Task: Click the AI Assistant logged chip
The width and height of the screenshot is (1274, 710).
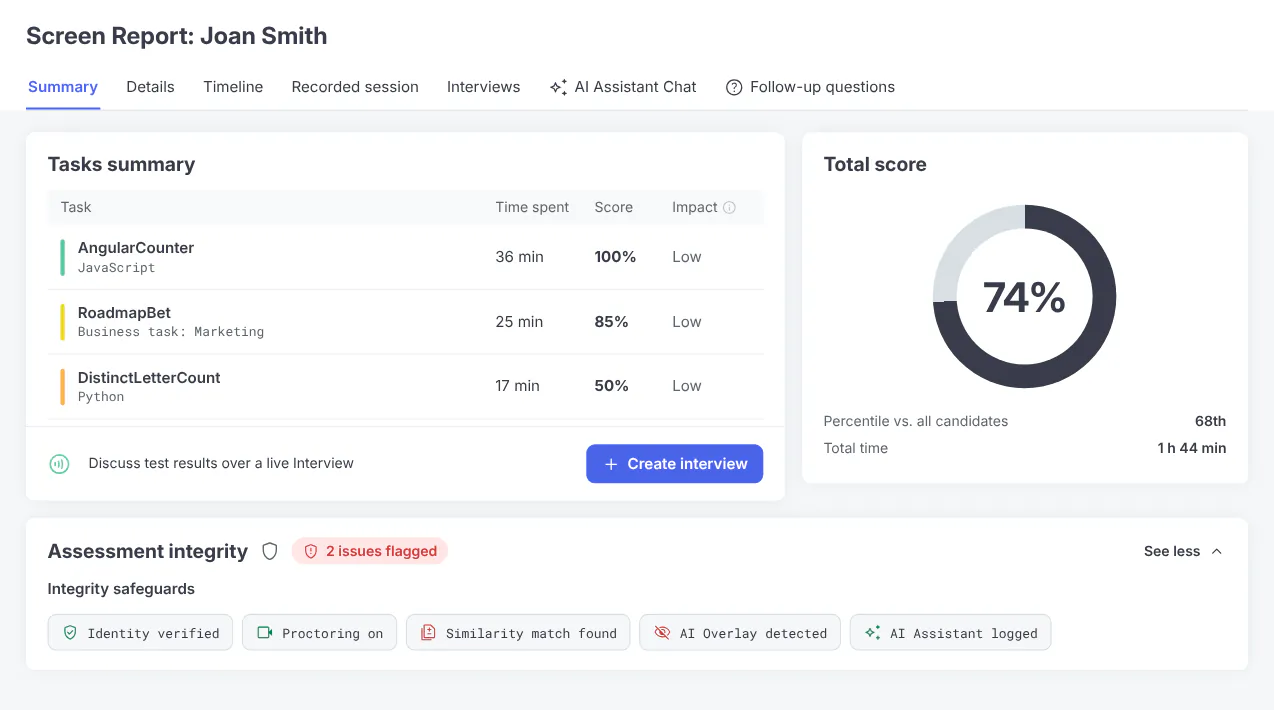Action: pyautogui.click(x=950, y=633)
